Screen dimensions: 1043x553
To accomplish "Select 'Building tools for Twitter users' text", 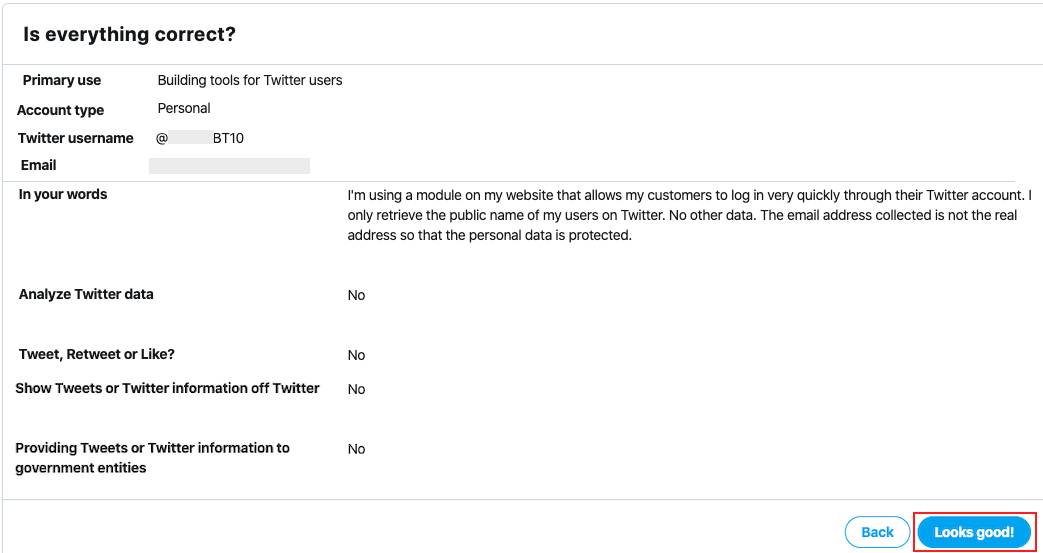I will click(250, 81).
